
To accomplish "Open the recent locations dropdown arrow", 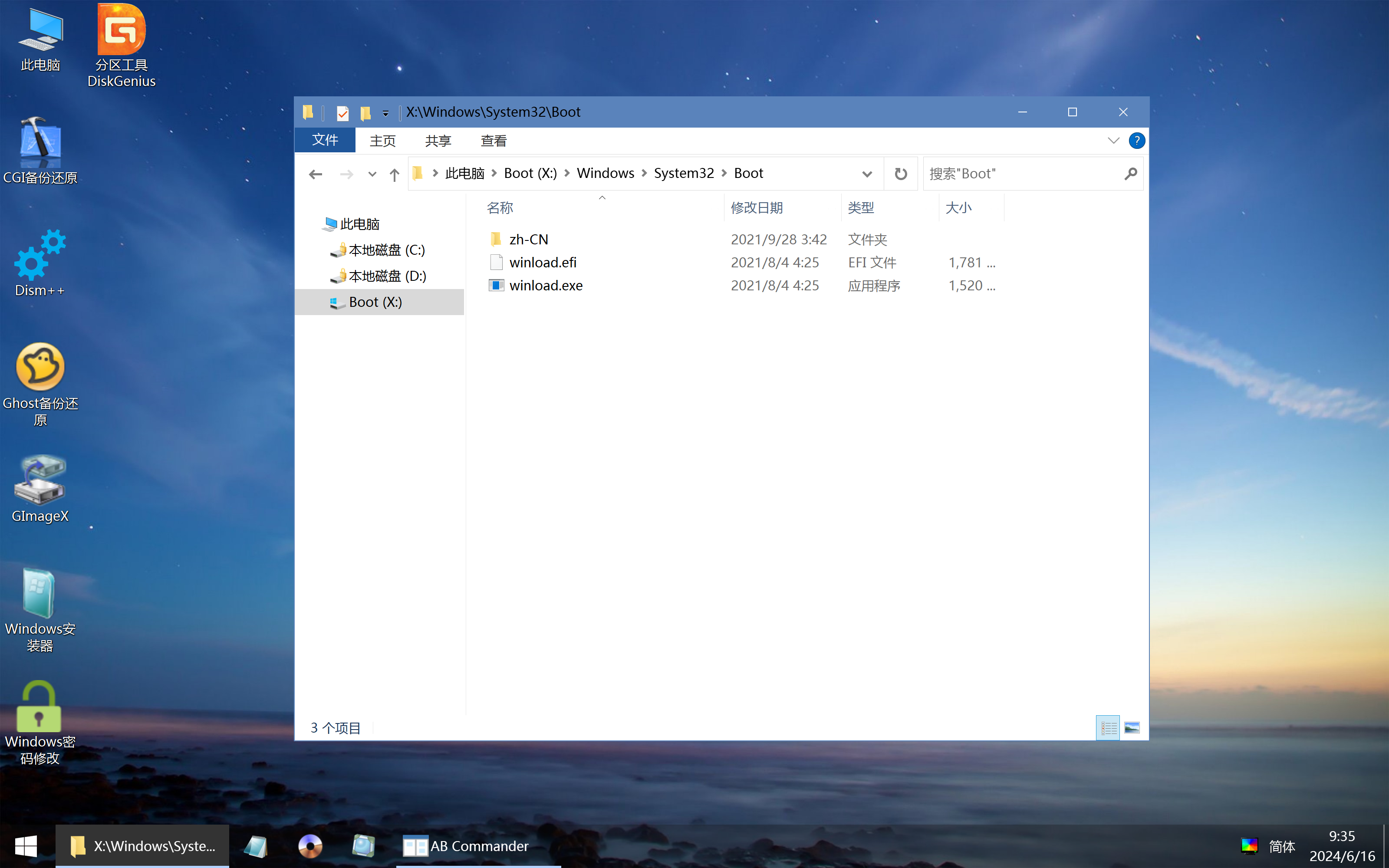I will pyautogui.click(x=372, y=174).
